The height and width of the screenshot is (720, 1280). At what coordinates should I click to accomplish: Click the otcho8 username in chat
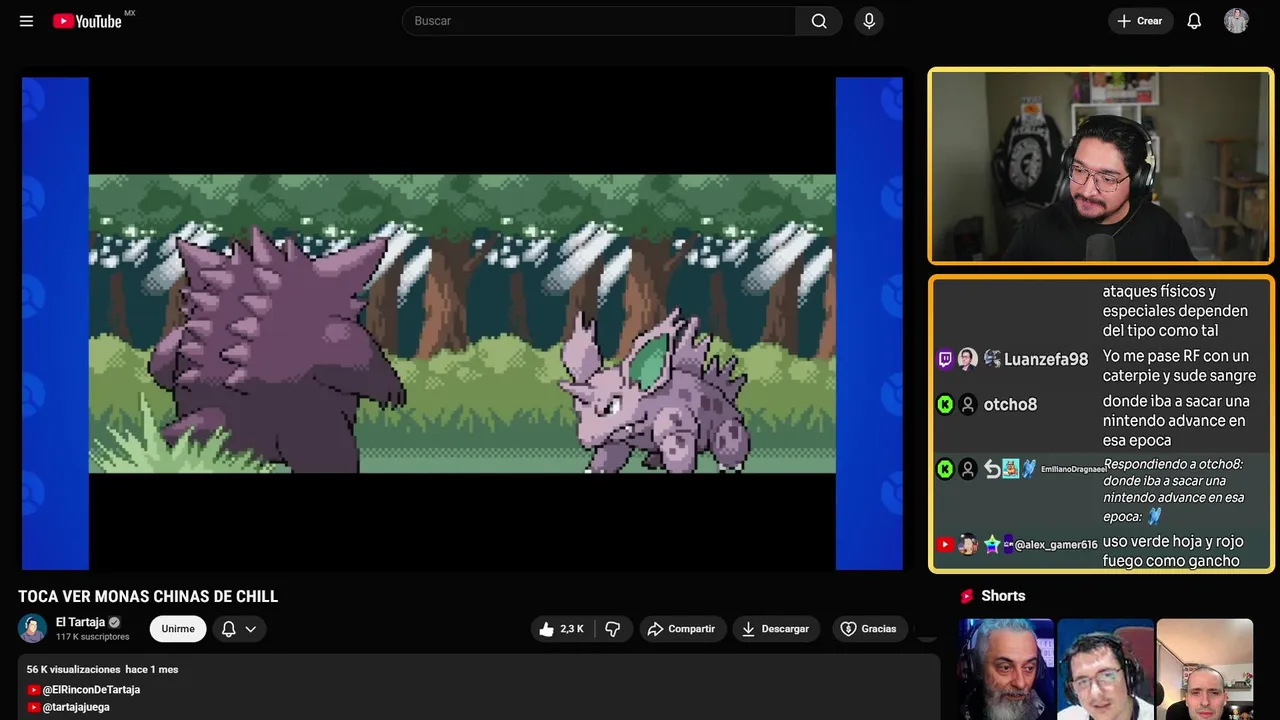pyautogui.click(x=1010, y=405)
